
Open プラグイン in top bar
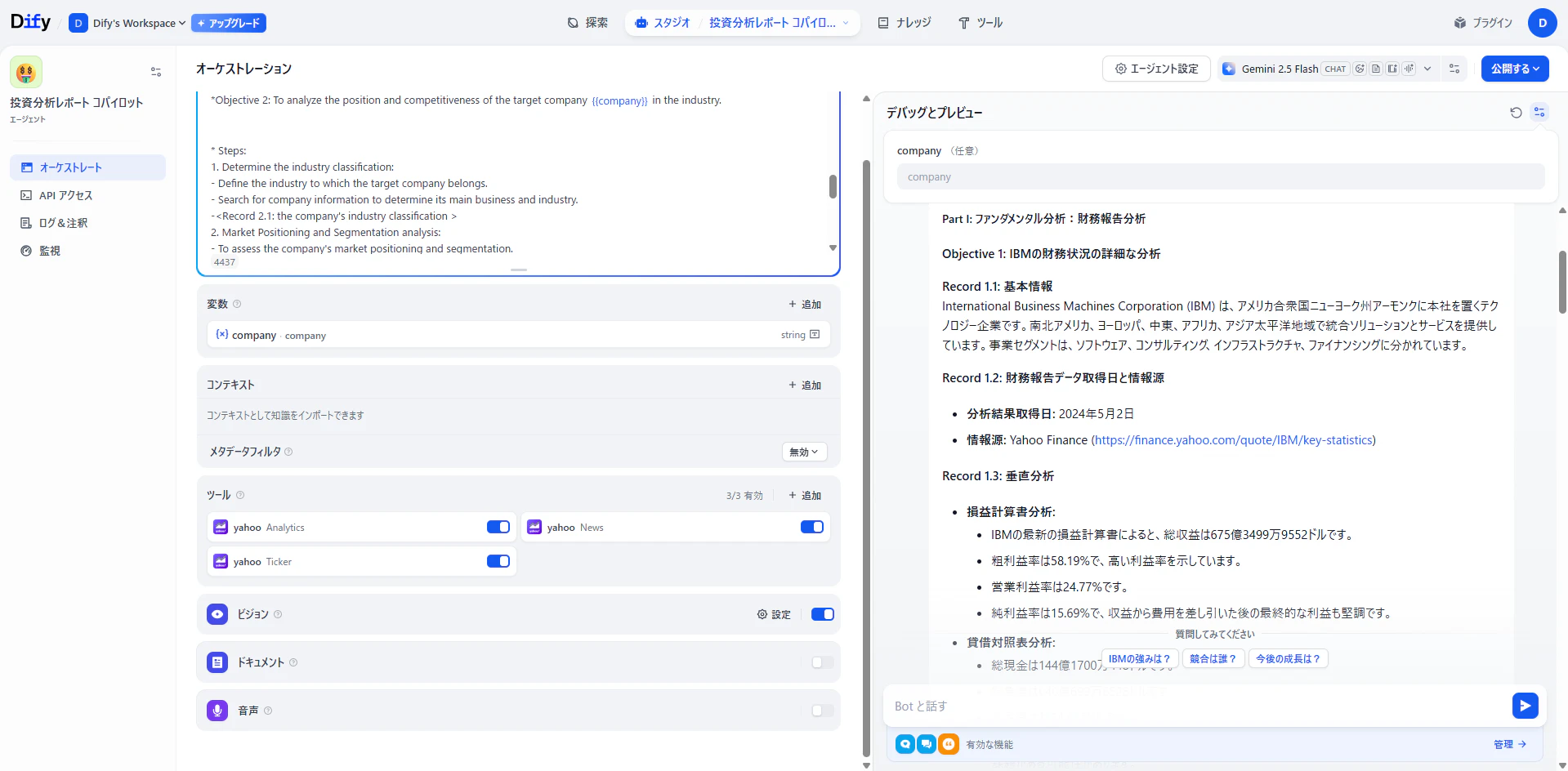click(x=1483, y=23)
